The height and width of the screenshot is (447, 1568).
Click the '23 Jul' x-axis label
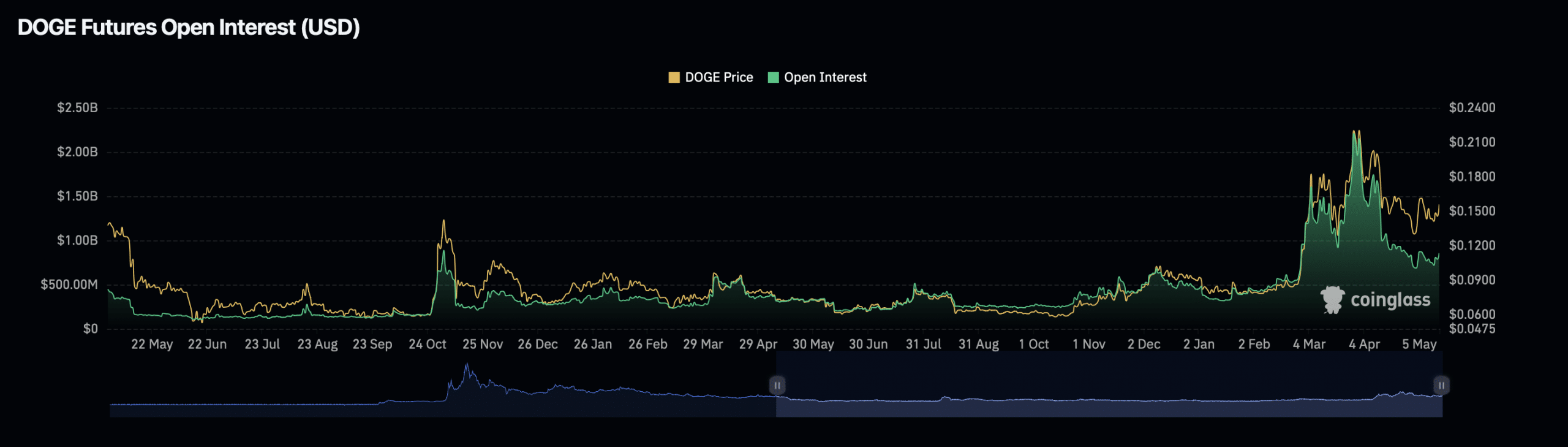pos(262,344)
